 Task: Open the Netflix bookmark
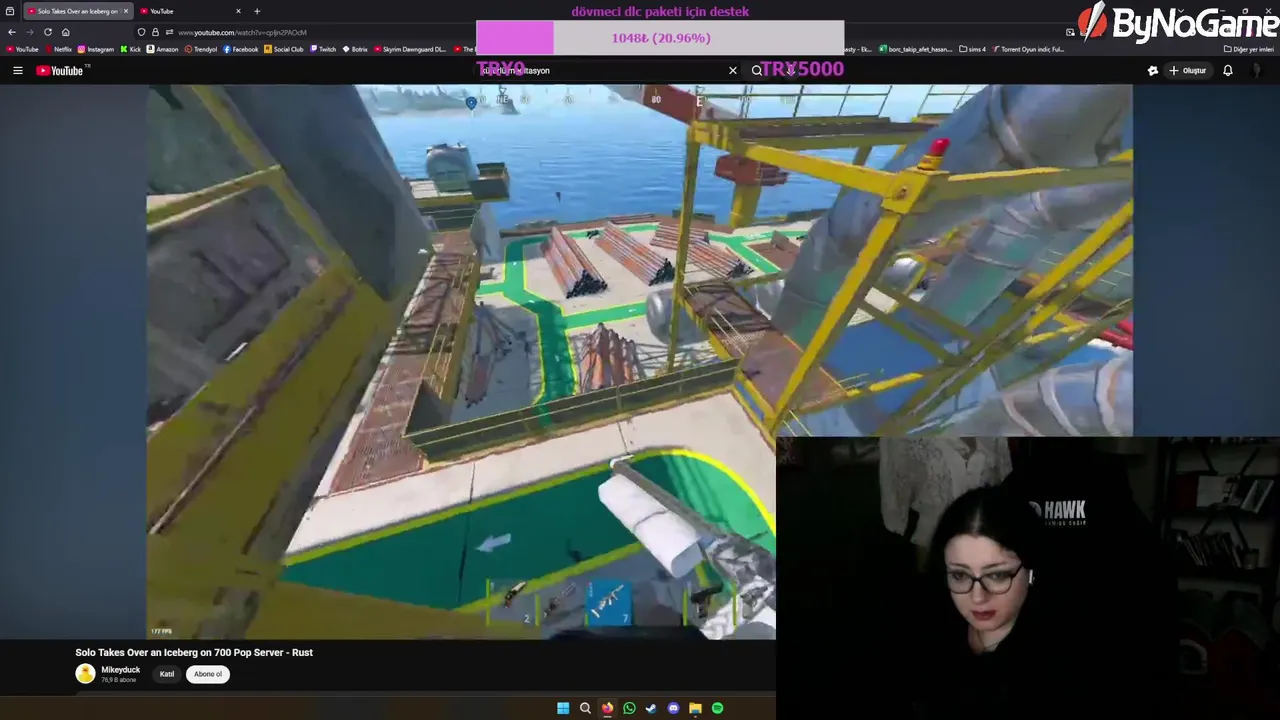59,49
